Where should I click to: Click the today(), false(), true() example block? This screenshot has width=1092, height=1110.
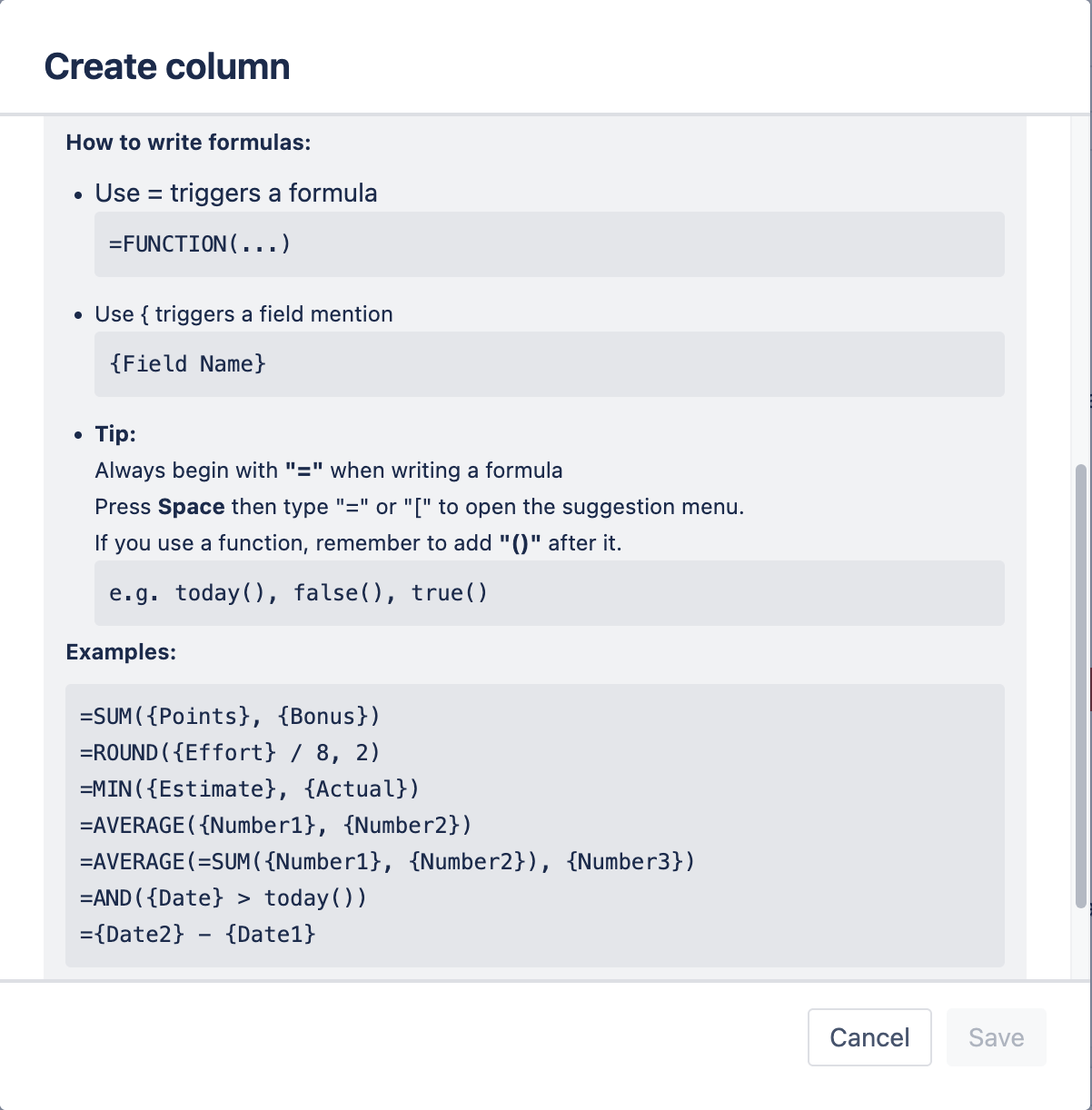coord(298,593)
